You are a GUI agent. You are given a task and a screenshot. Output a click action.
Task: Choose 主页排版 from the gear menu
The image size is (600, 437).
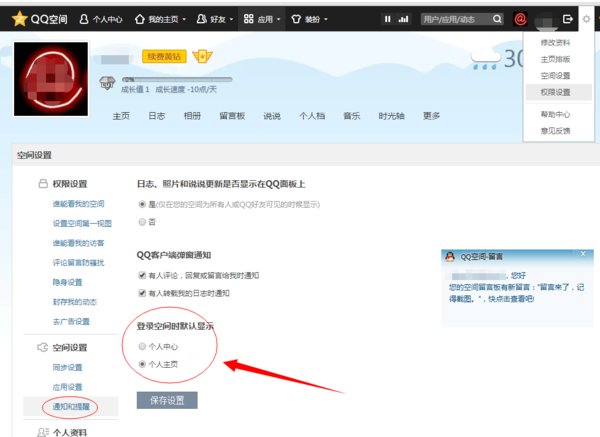coord(555,59)
